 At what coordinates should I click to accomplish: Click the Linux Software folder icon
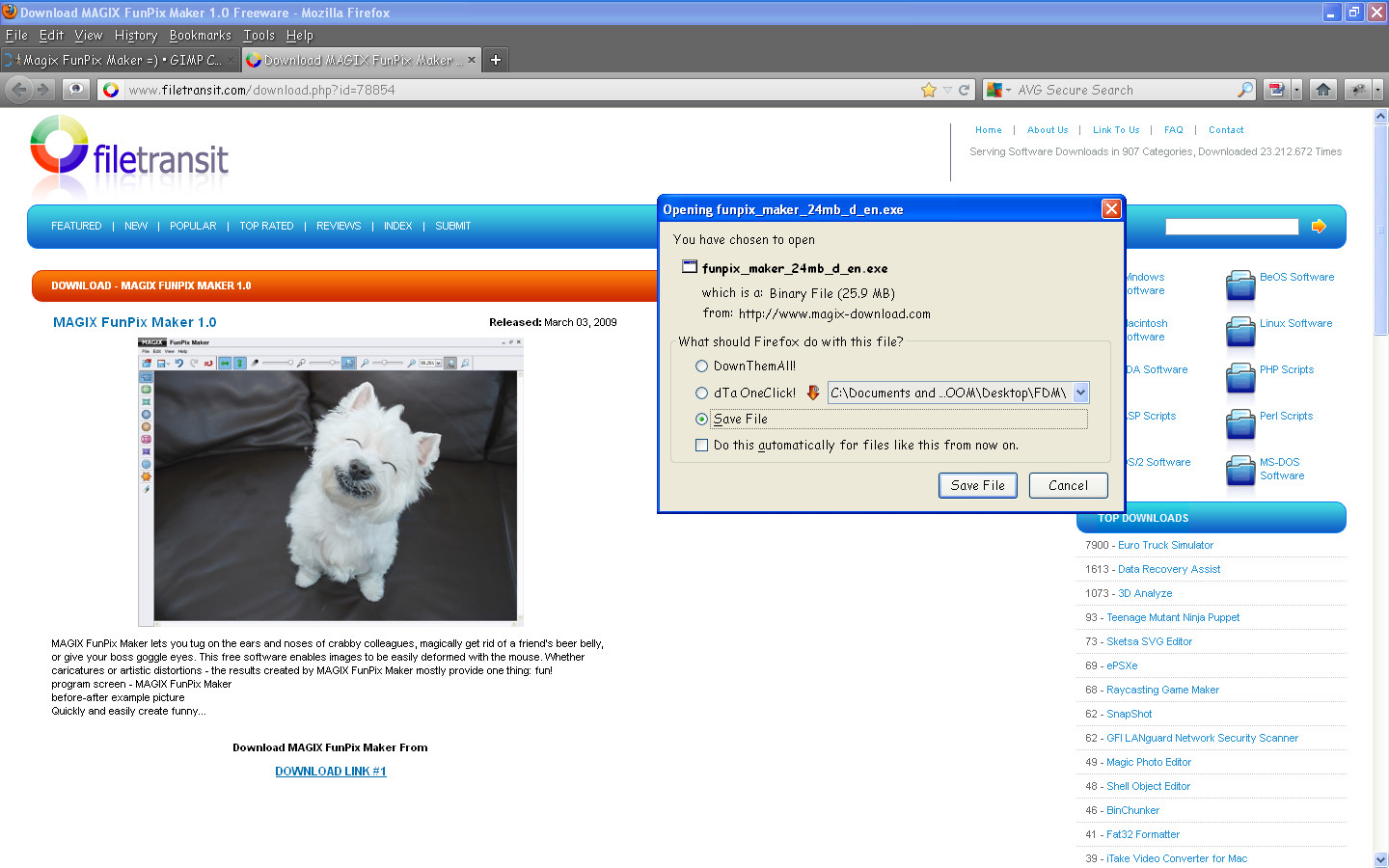[1240, 331]
